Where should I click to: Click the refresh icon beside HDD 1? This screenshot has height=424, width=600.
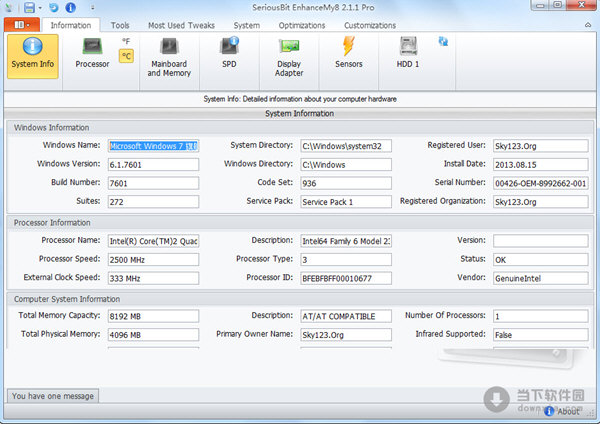443,41
